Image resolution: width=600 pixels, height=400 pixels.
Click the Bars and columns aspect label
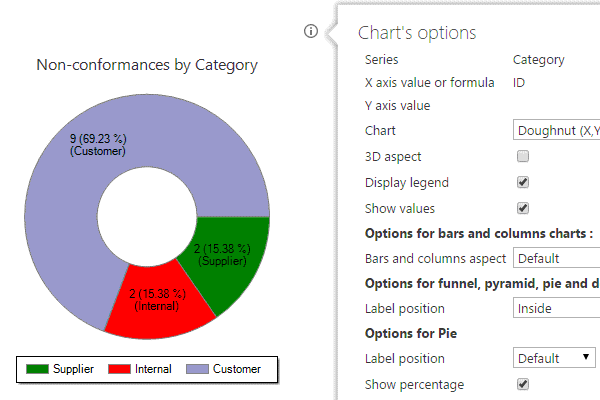(x=435, y=259)
